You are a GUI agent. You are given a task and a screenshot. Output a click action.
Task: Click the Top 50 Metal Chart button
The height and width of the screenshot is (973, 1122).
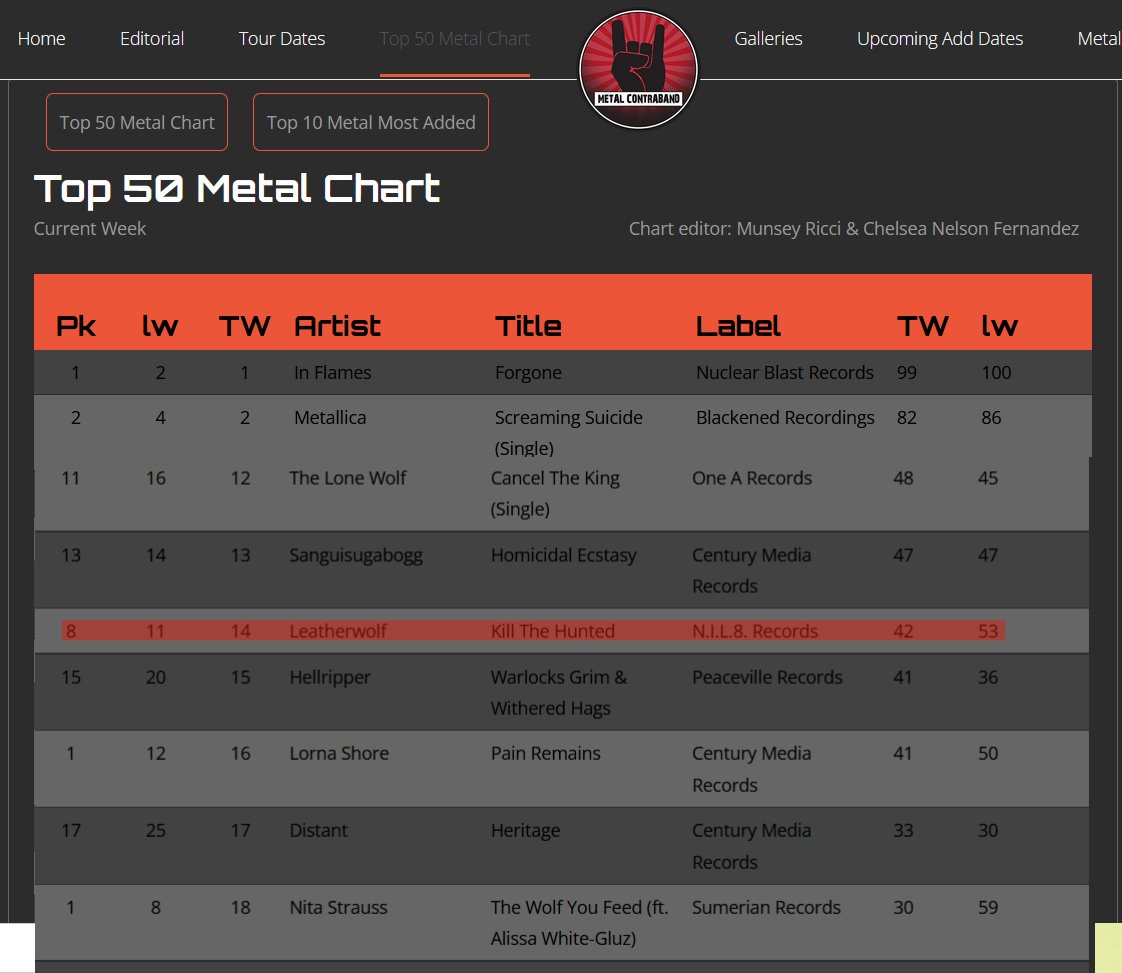pyautogui.click(x=137, y=122)
